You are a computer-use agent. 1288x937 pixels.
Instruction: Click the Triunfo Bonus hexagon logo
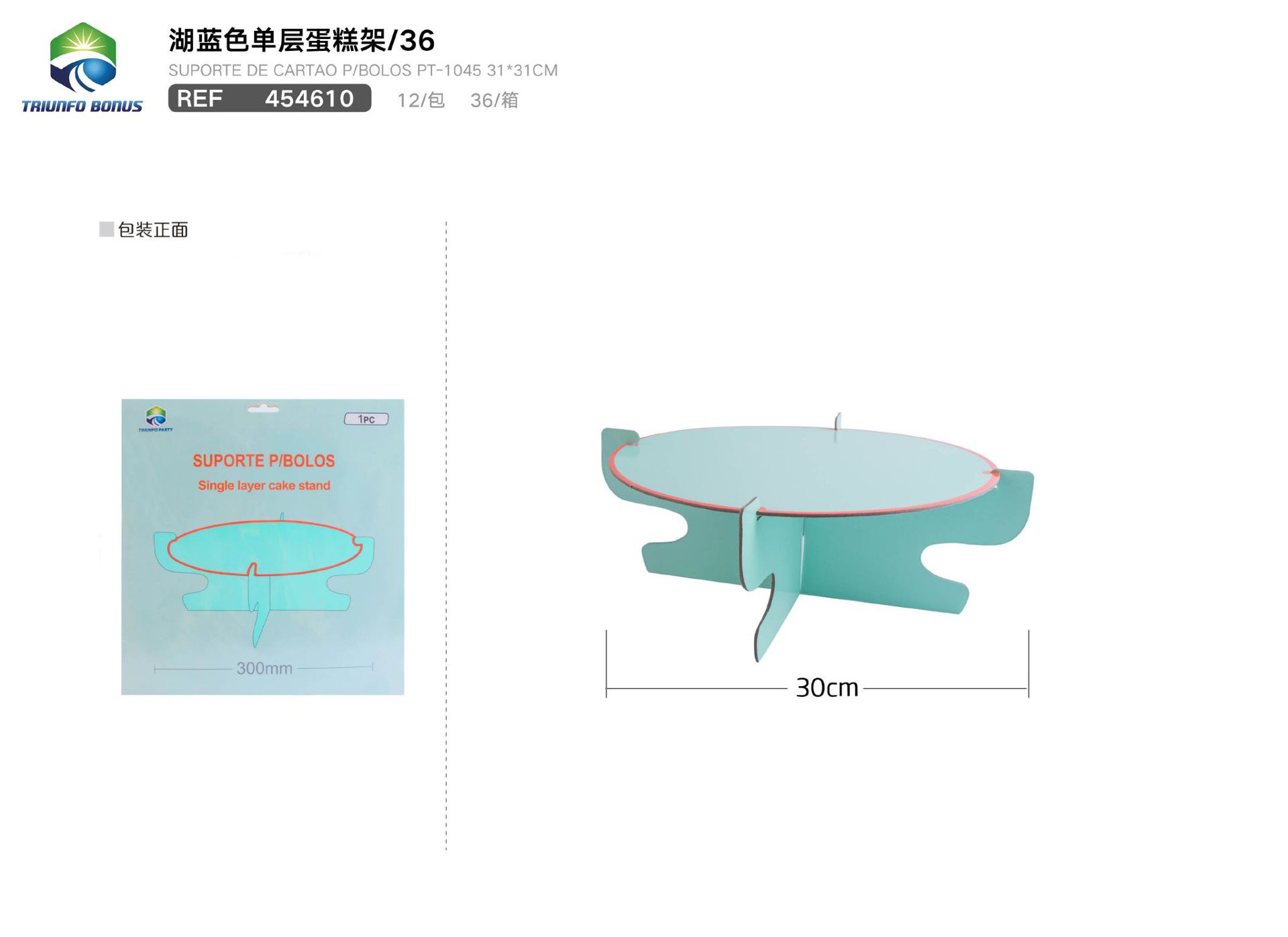pyautogui.click(x=83, y=58)
